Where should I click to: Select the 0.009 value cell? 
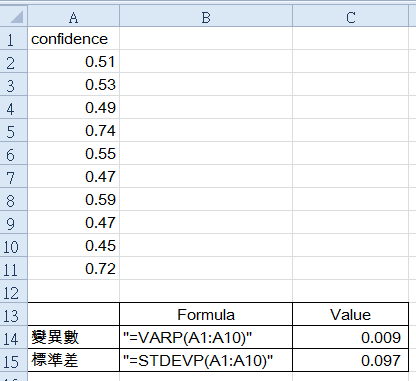(x=350, y=337)
